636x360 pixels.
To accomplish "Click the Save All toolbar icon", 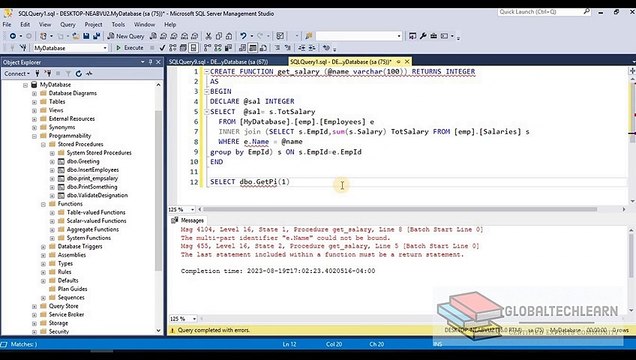I will pos(96,36).
